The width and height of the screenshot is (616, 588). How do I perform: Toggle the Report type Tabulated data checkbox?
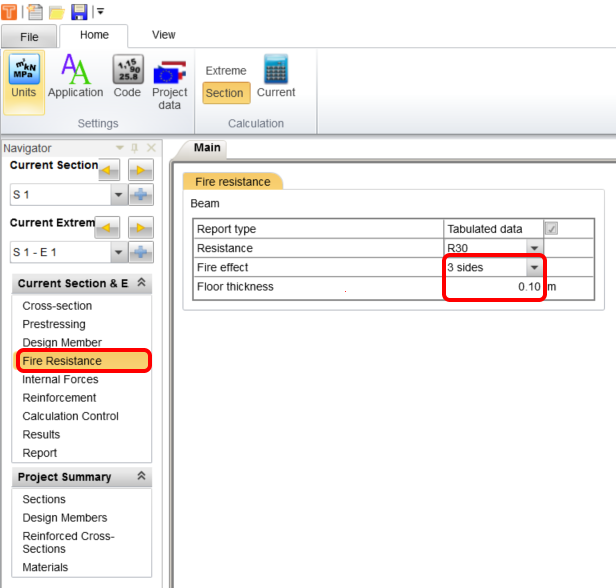pyautogui.click(x=551, y=229)
